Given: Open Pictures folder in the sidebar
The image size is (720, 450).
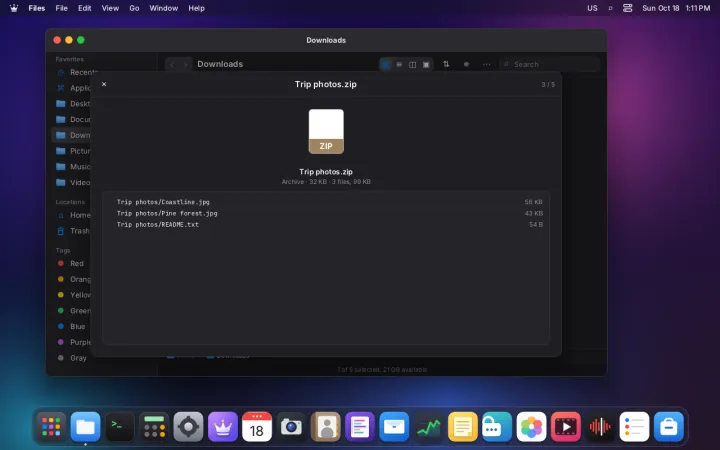Looking at the screenshot, I should click(x=73, y=151).
